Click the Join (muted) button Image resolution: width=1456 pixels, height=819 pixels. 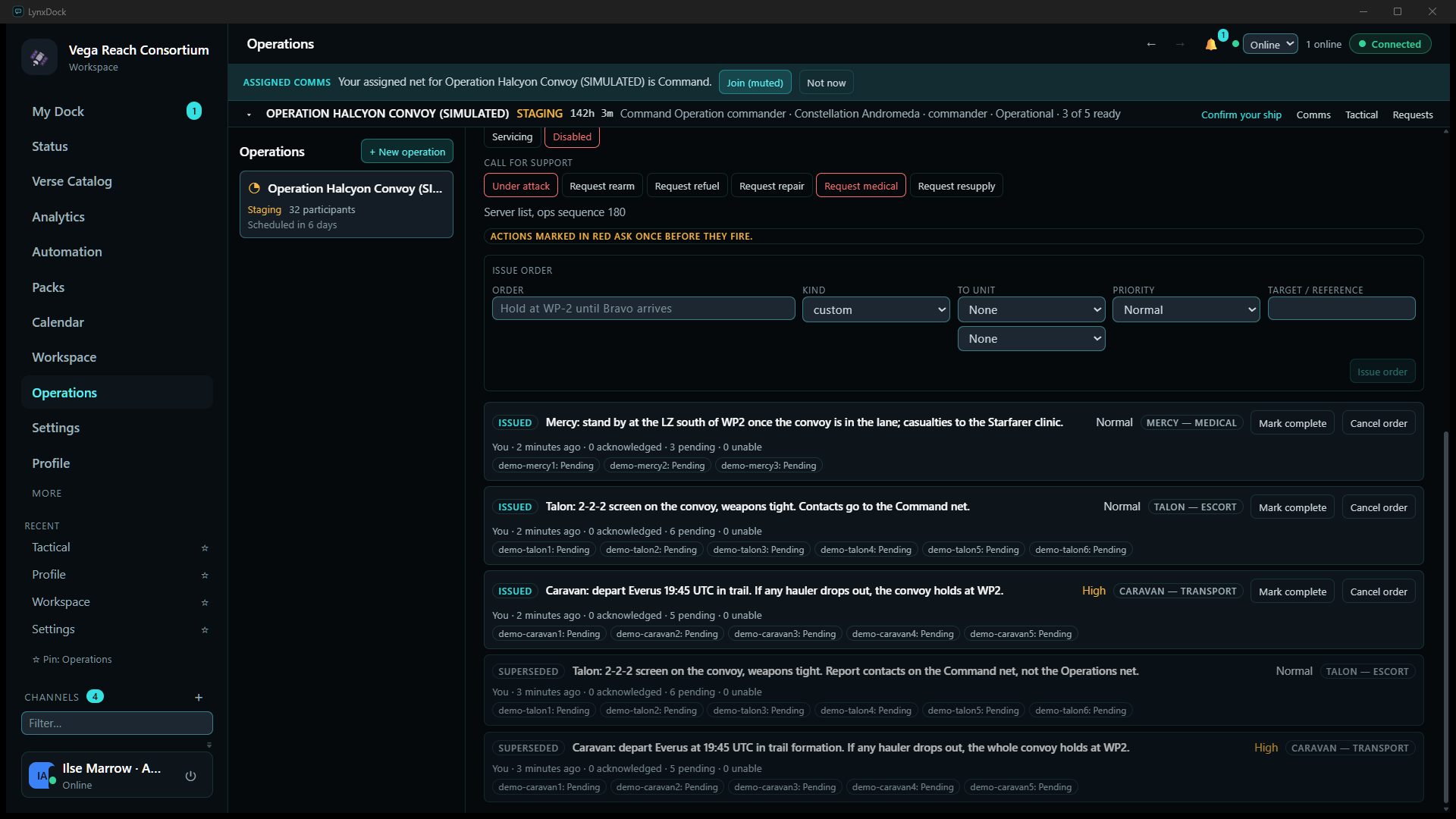click(755, 83)
